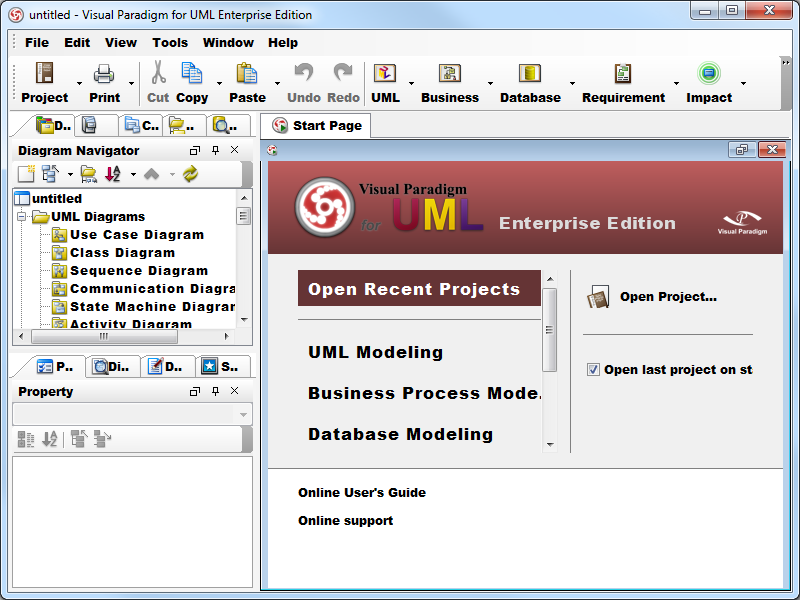Float the Property pane with restore icon
Image resolution: width=800 pixels, height=600 pixels.
(195, 391)
